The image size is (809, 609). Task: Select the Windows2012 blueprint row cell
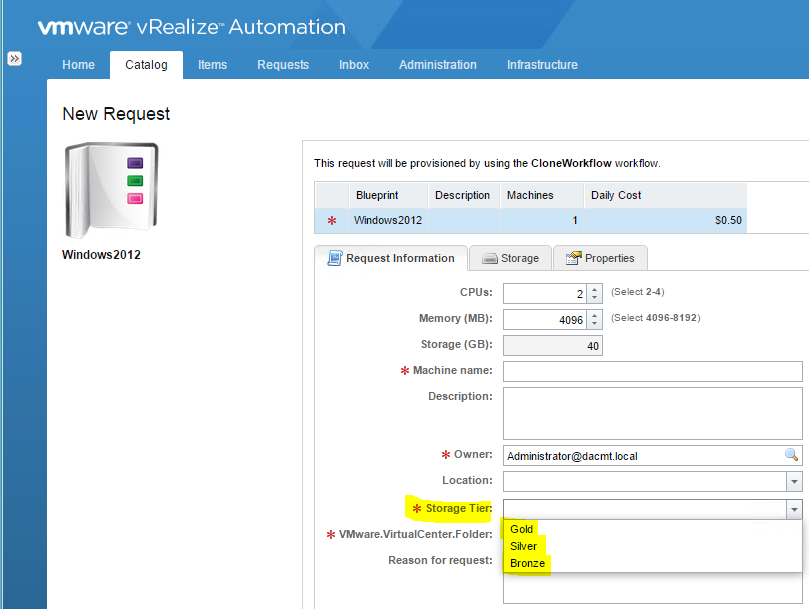tap(388, 220)
